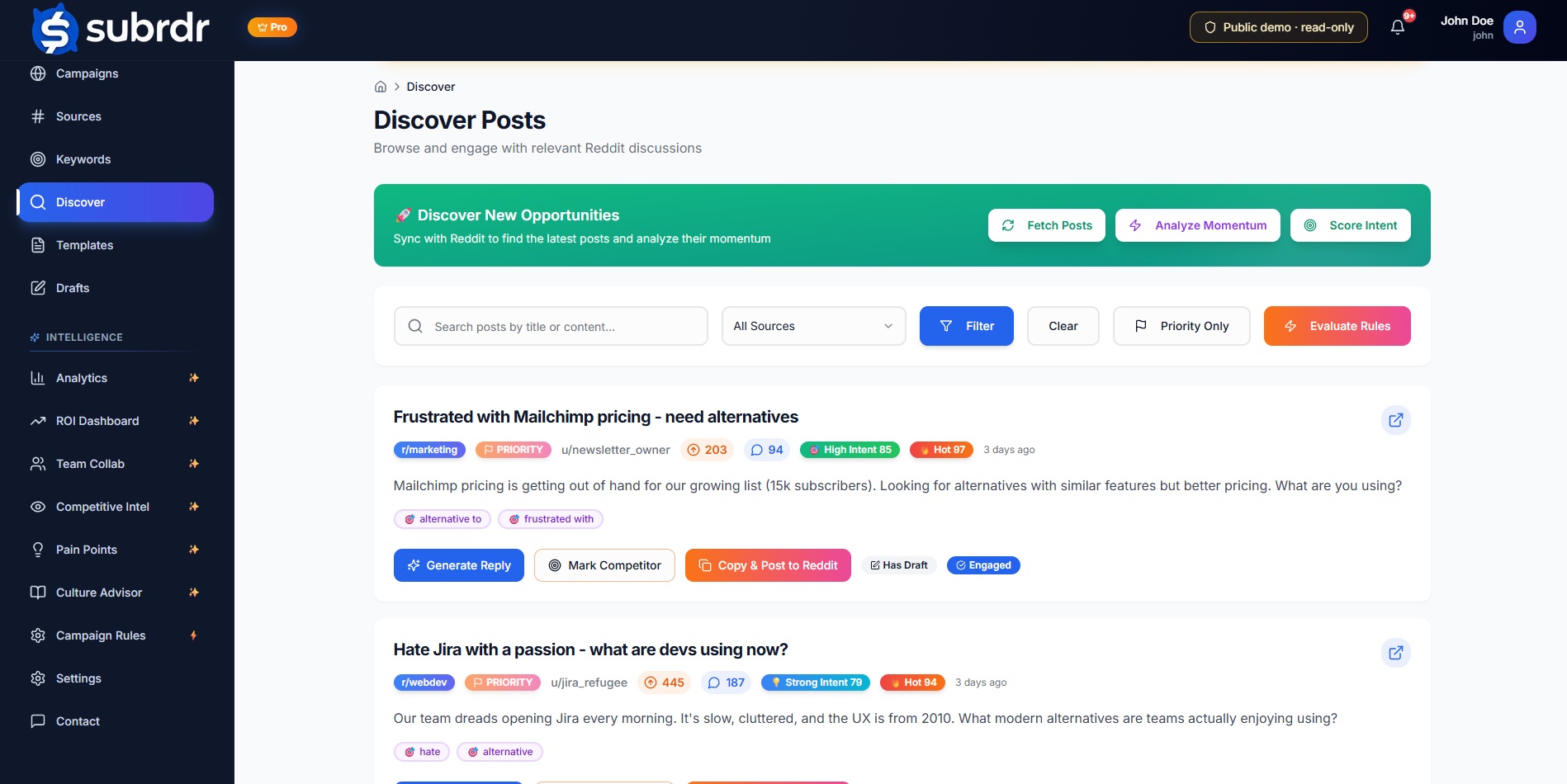Viewport: 1567px width, 784px height.
Task: Navigate to Templates in the sidebar
Action: click(x=84, y=245)
